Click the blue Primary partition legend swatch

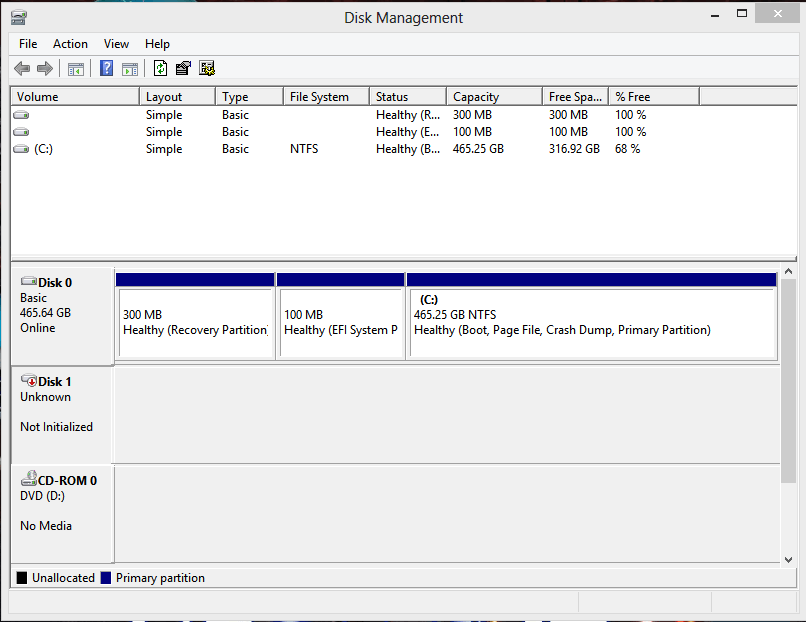click(105, 578)
